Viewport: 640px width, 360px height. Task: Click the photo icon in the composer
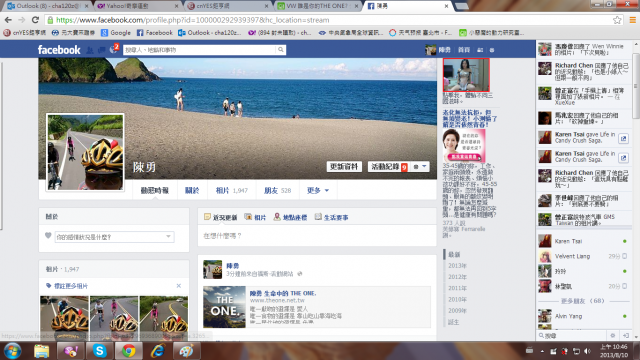248,217
